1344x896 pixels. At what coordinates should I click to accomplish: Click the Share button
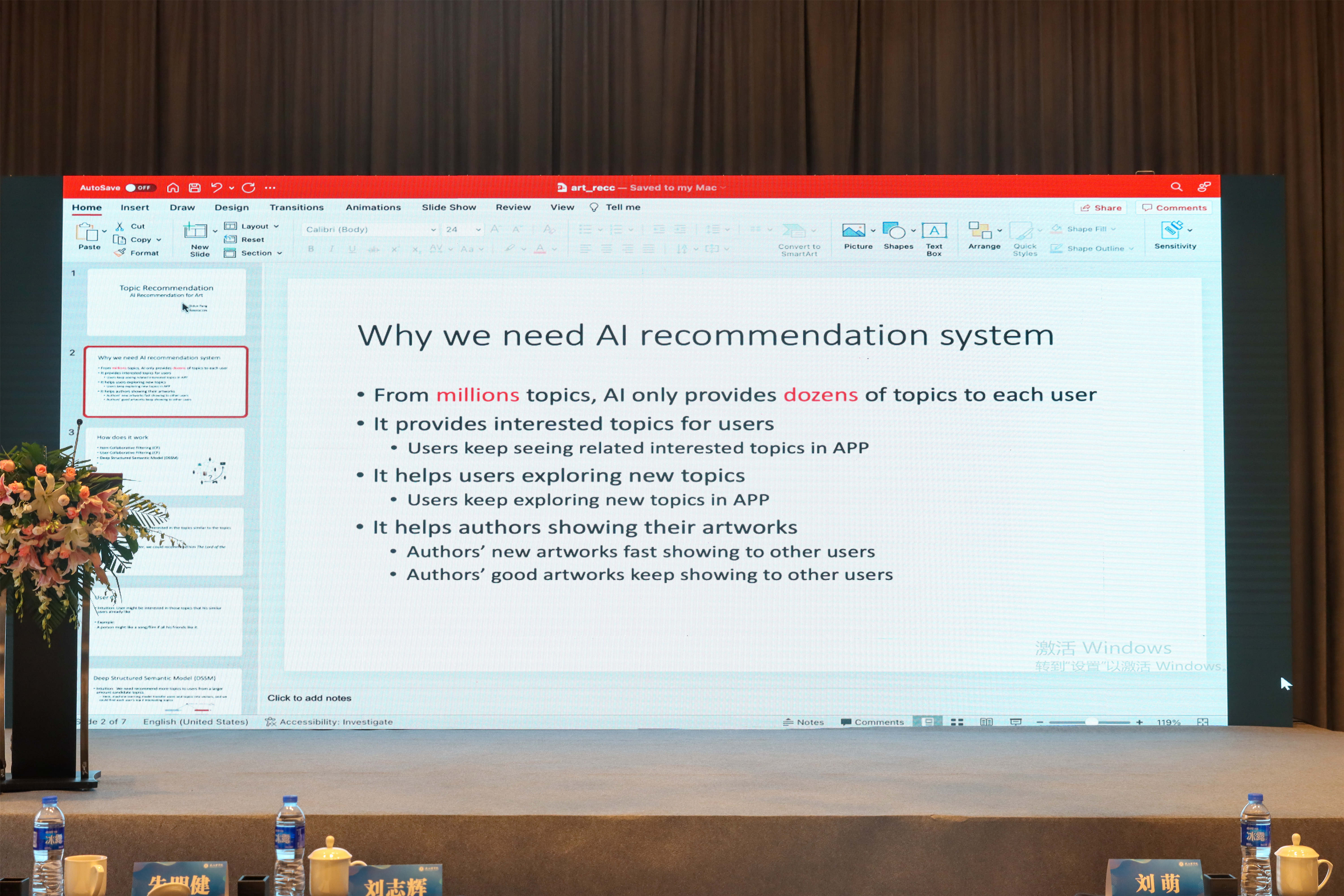coord(1101,208)
